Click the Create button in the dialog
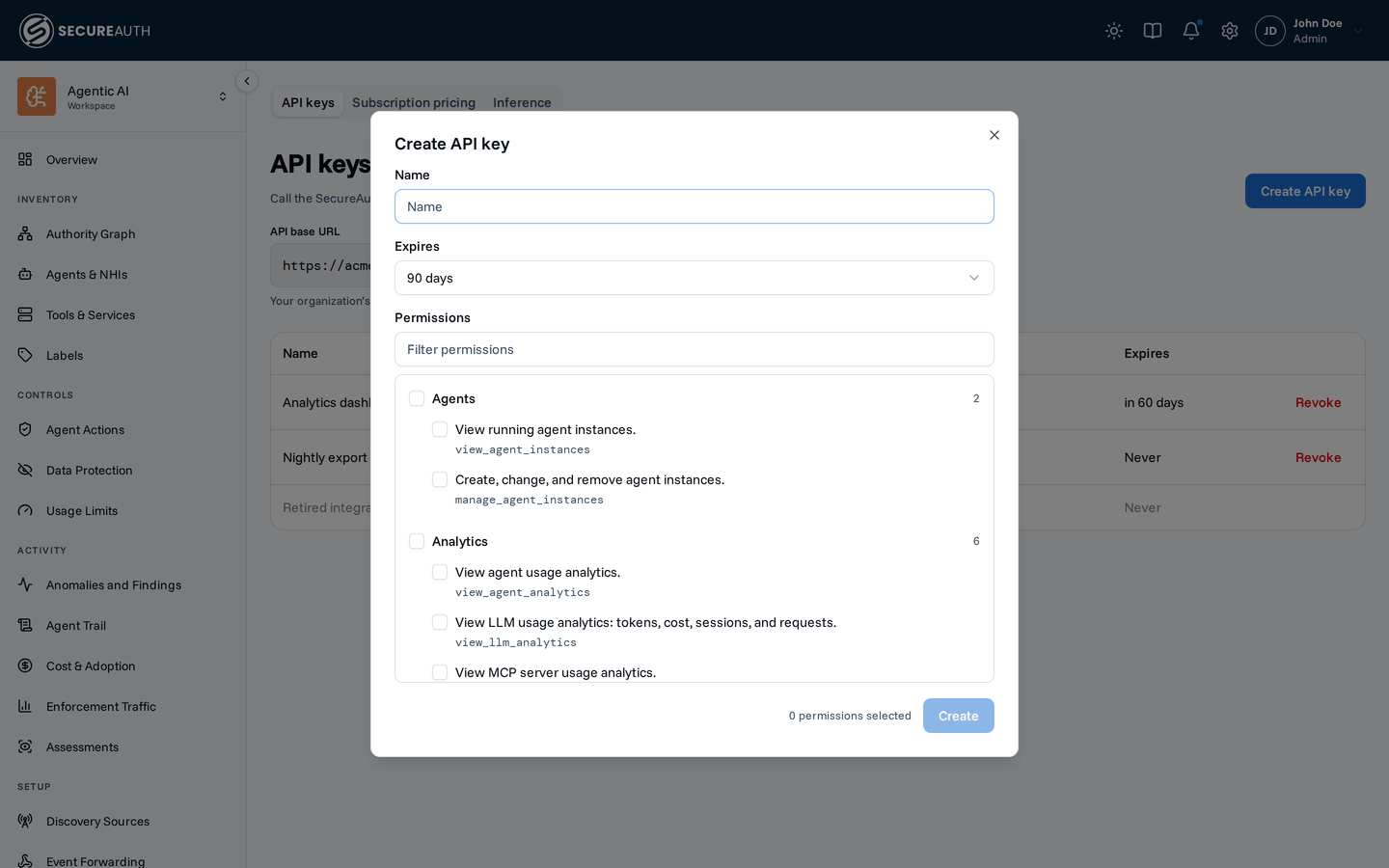1389x868 pixels. (x=959, y=716)
